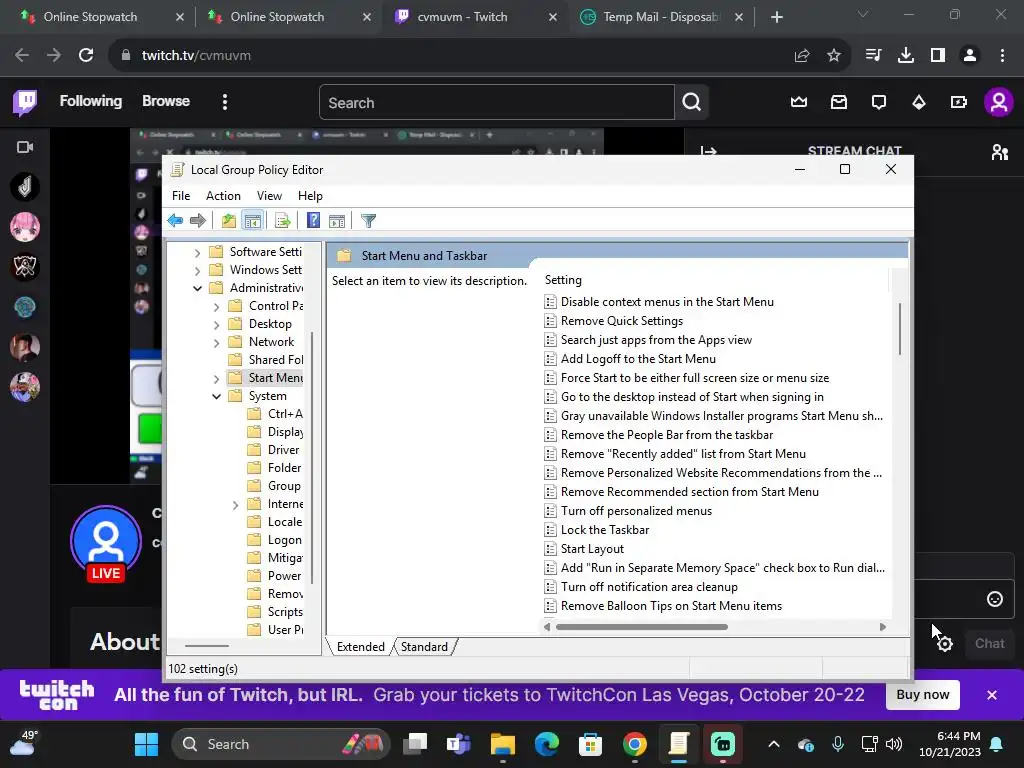
Task: Click the Twitch more options three-dot menu
Action: (225, 102)
